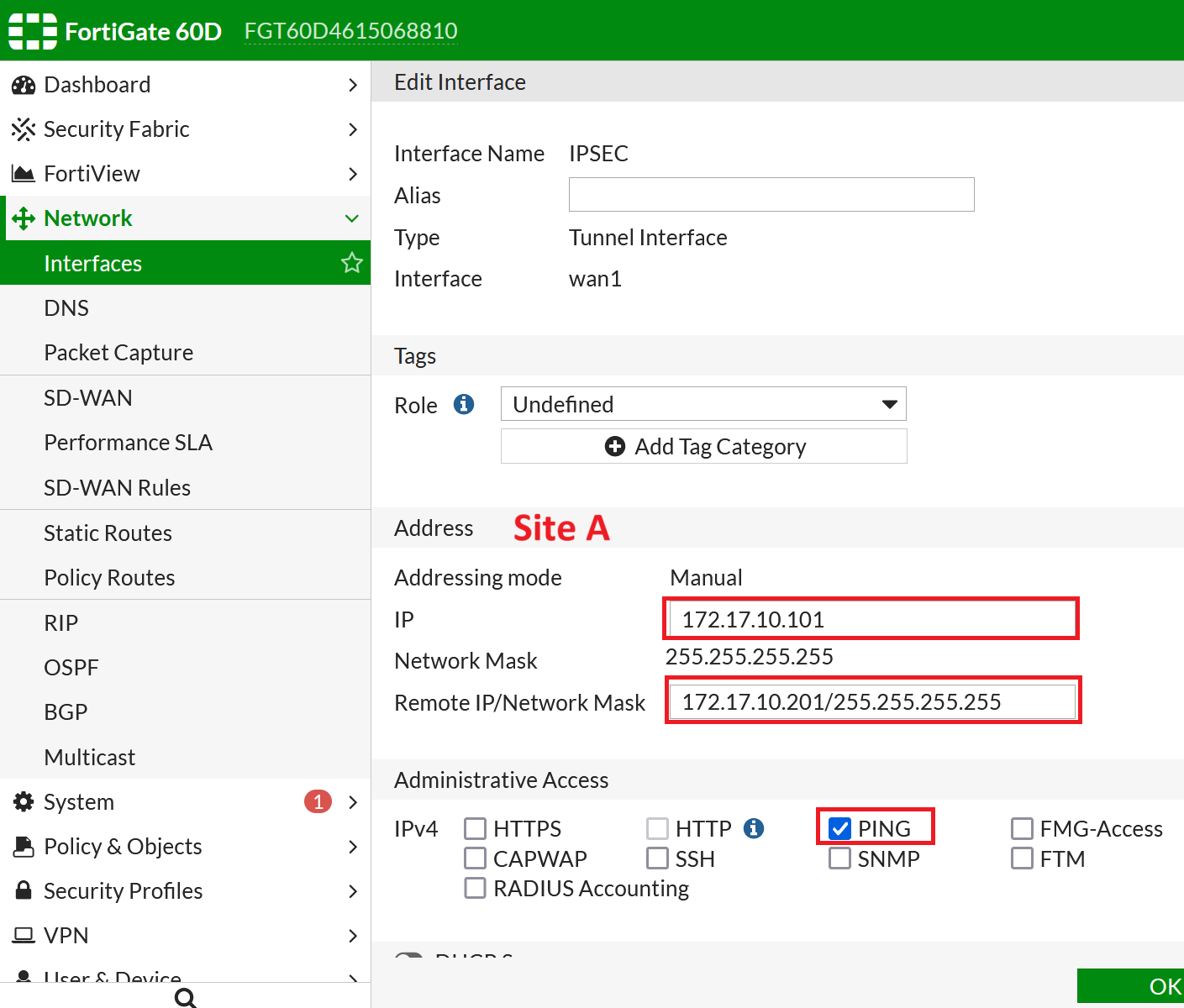Enable FMG-Access checkbox
This screenshot has width=1184, height=1008.
[1022, 828]
